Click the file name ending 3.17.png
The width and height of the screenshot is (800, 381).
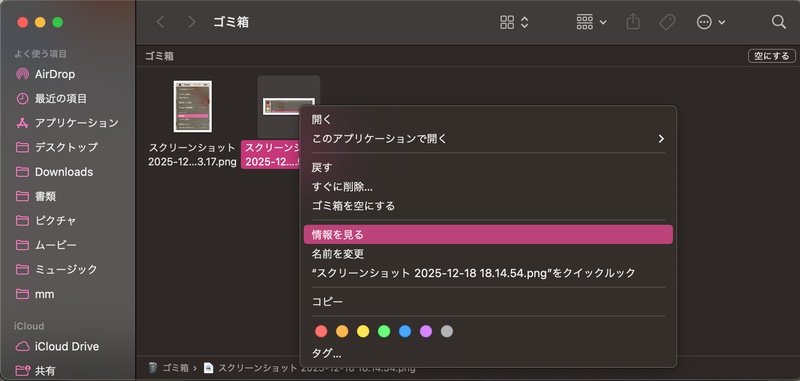(x=192, y=155)
